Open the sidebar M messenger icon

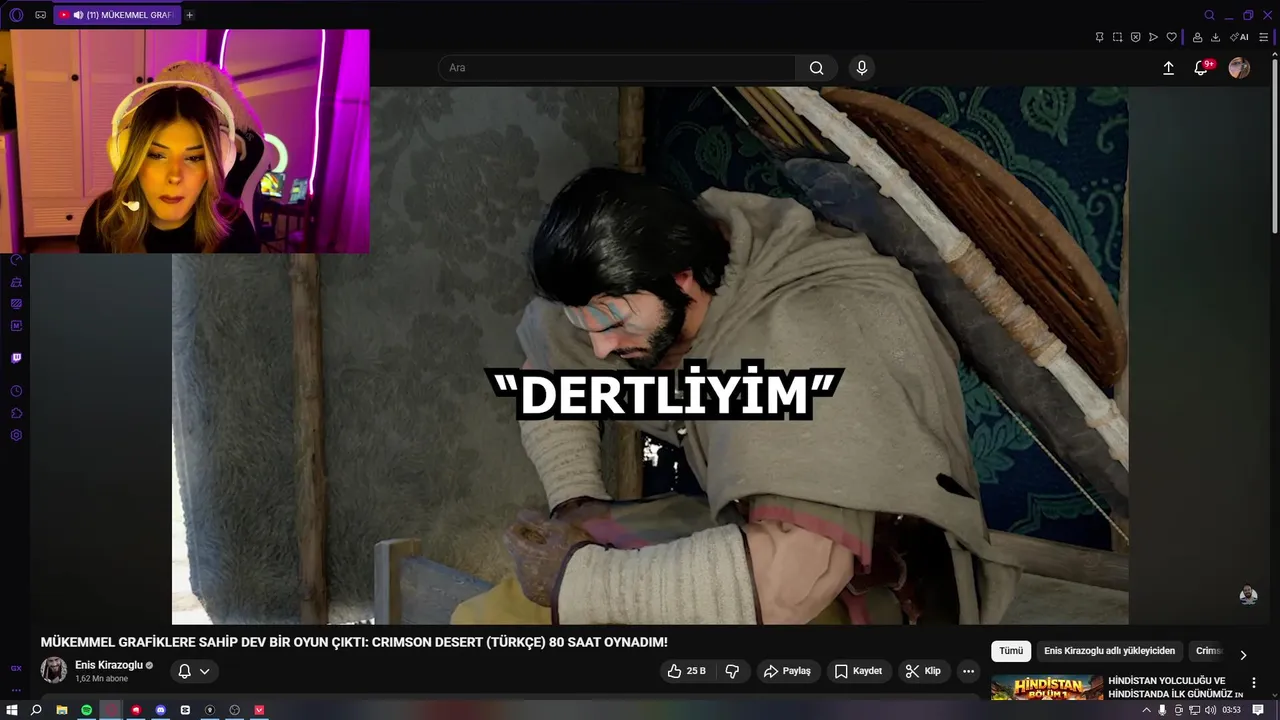tap(16, 325)
